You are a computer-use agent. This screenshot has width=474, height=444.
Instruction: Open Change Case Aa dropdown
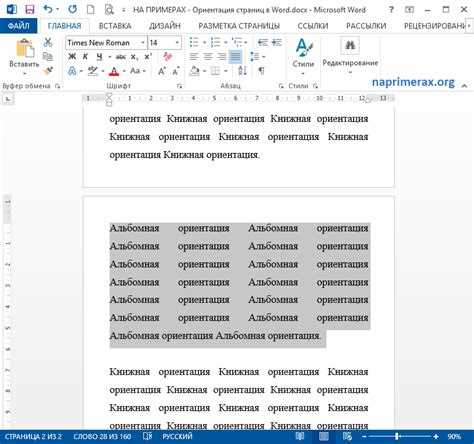click(x=137, y=71)
